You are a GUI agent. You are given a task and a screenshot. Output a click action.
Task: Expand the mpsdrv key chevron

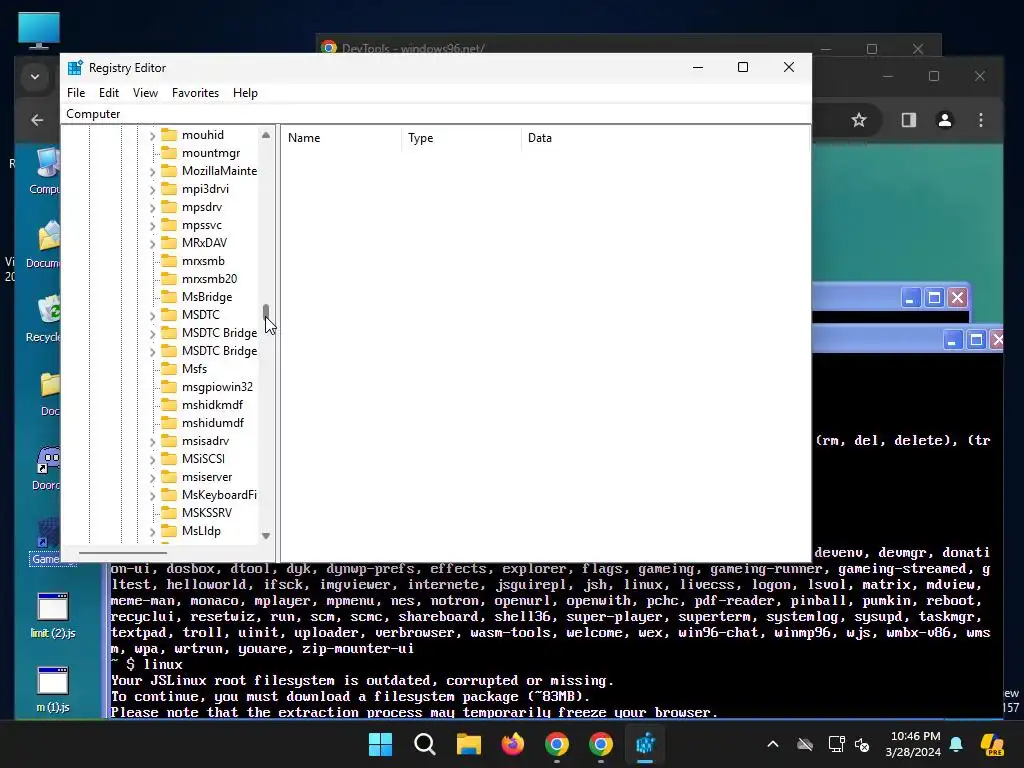[152, 208]
